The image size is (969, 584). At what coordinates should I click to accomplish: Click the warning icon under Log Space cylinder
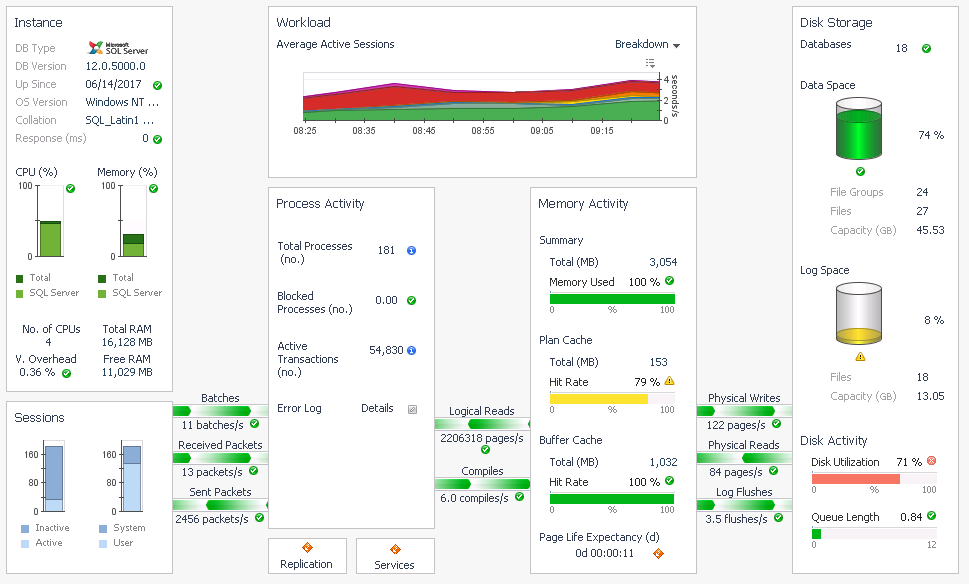point(860,356)
